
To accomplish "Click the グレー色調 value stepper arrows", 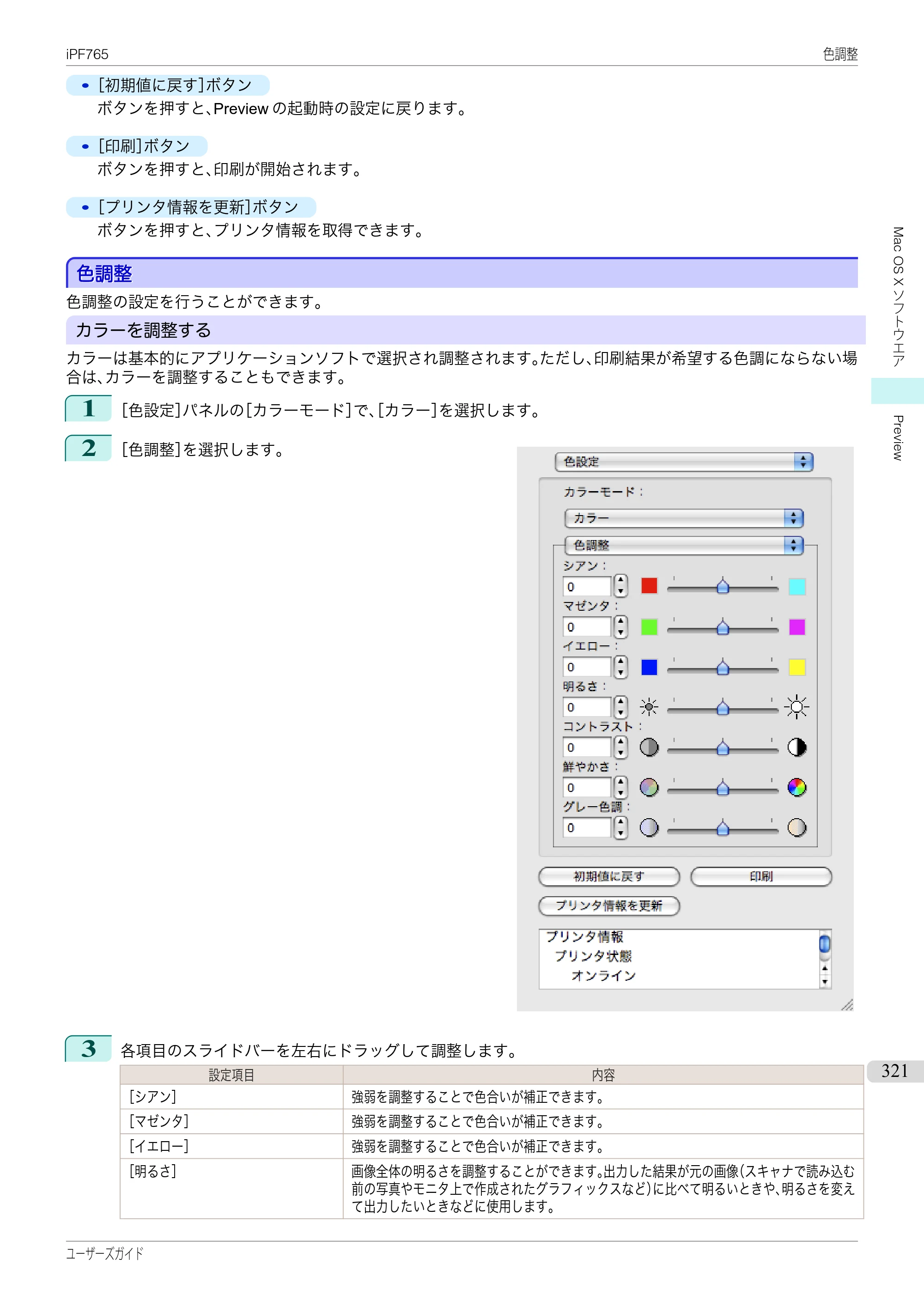I will tap(620, 828).
